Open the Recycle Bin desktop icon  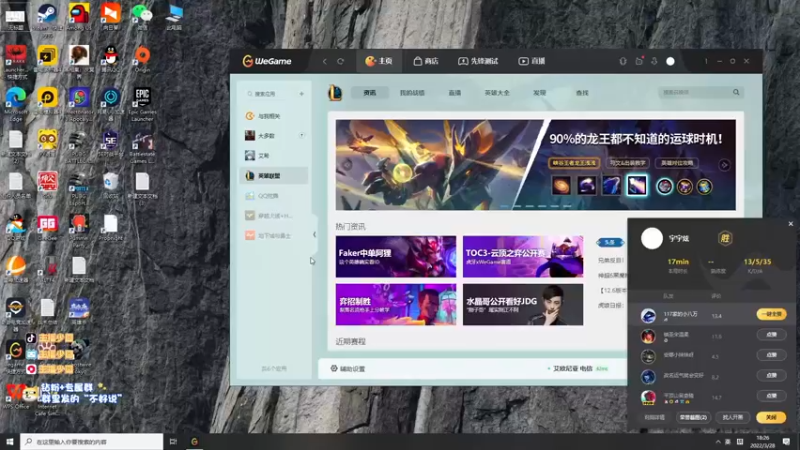click(111, 184)
